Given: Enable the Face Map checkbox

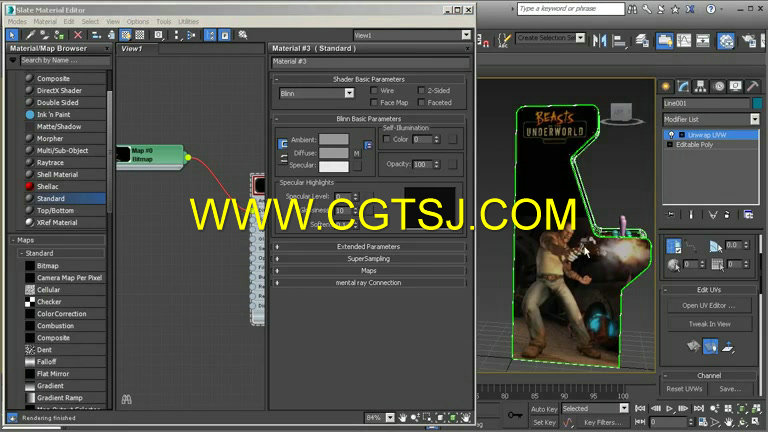Looking at the screenshot, I should (374, 102).
